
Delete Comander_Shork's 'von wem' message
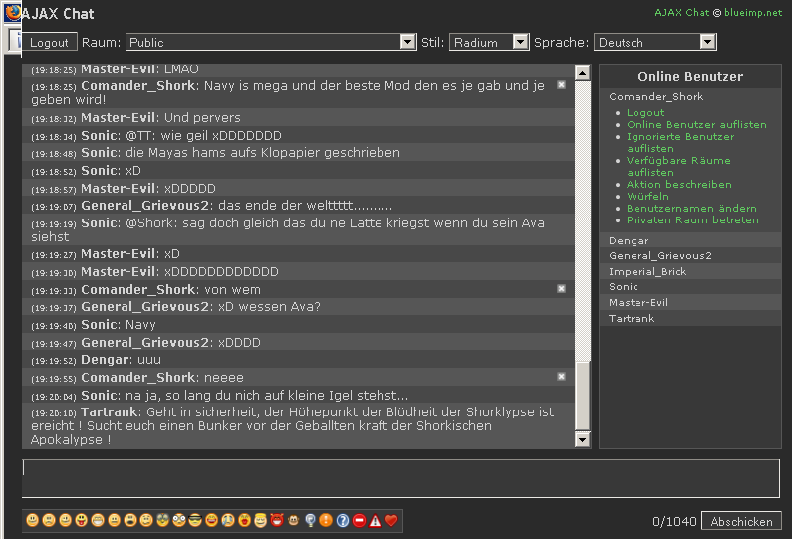tap(561, 288)
